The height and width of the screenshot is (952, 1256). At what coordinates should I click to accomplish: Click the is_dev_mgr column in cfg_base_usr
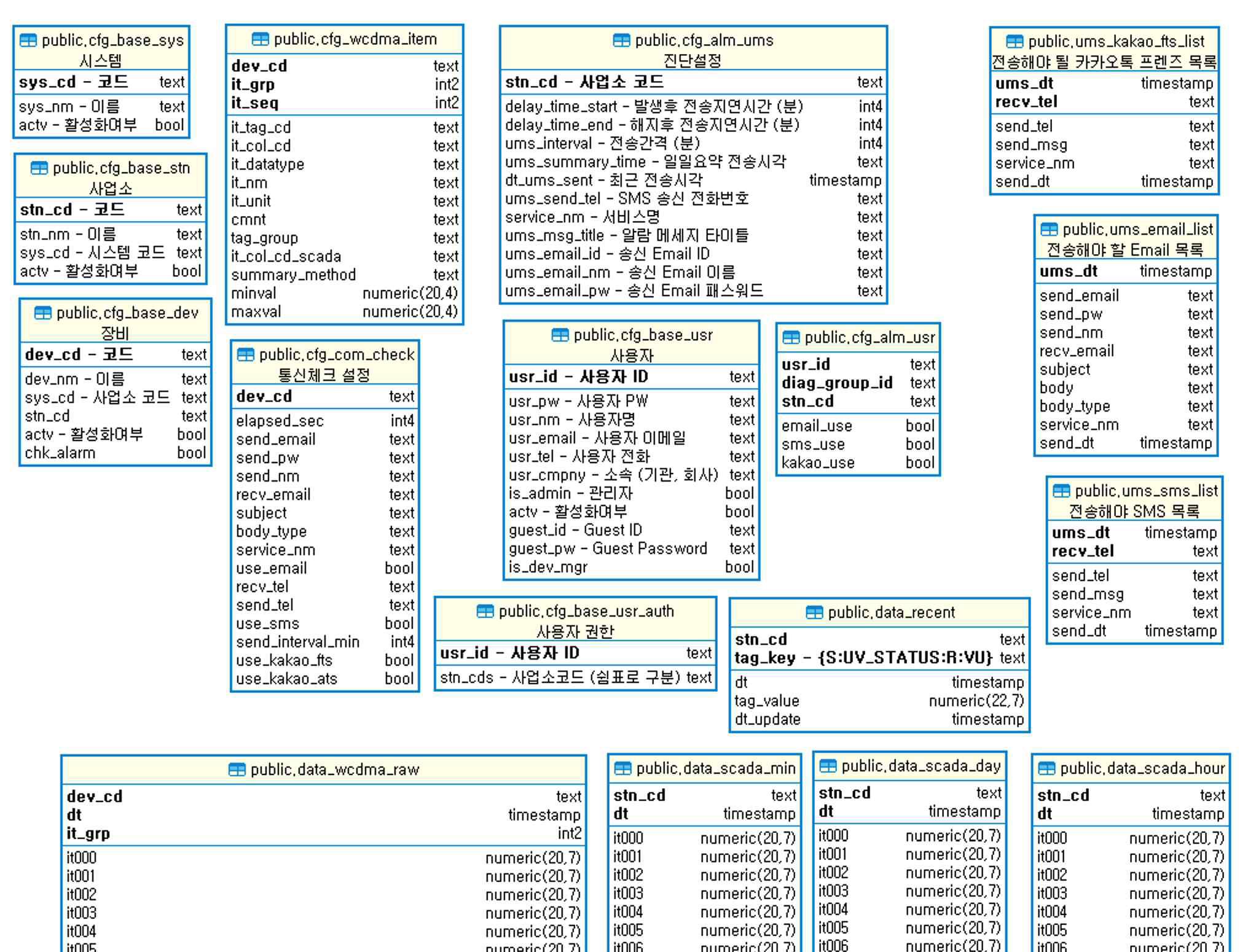tap(632, 568)
